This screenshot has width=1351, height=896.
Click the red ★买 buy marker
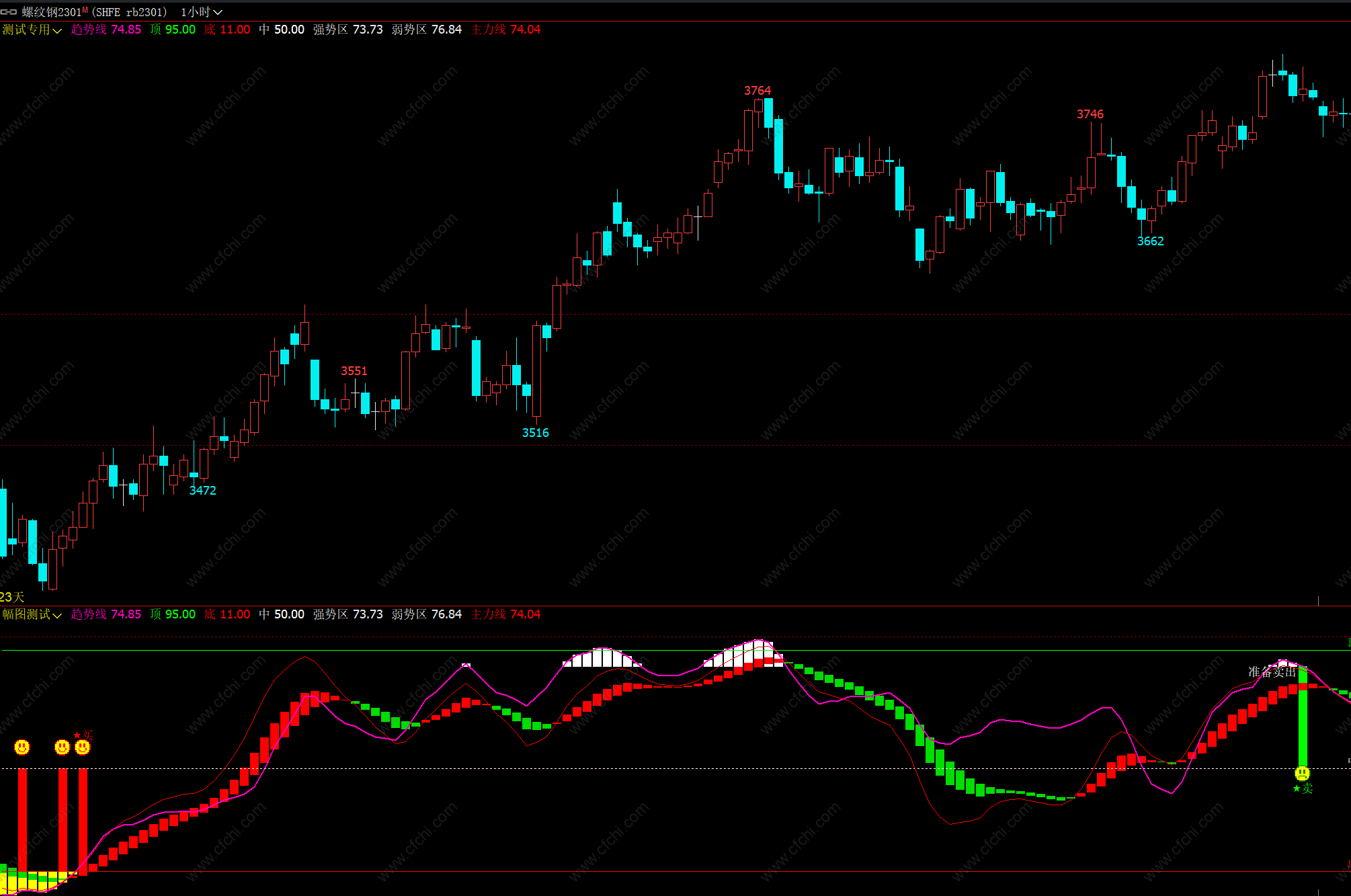83,735
